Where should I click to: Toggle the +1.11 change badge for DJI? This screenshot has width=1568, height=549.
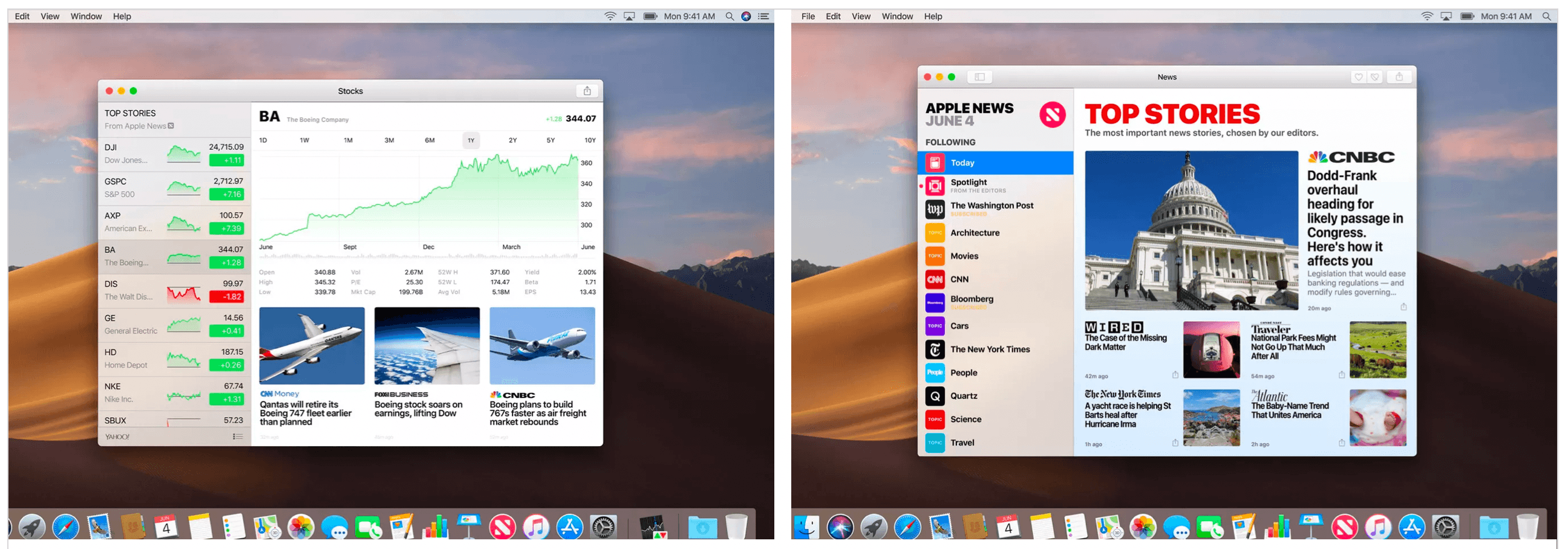pyautogui.click(x=226, y=160)
